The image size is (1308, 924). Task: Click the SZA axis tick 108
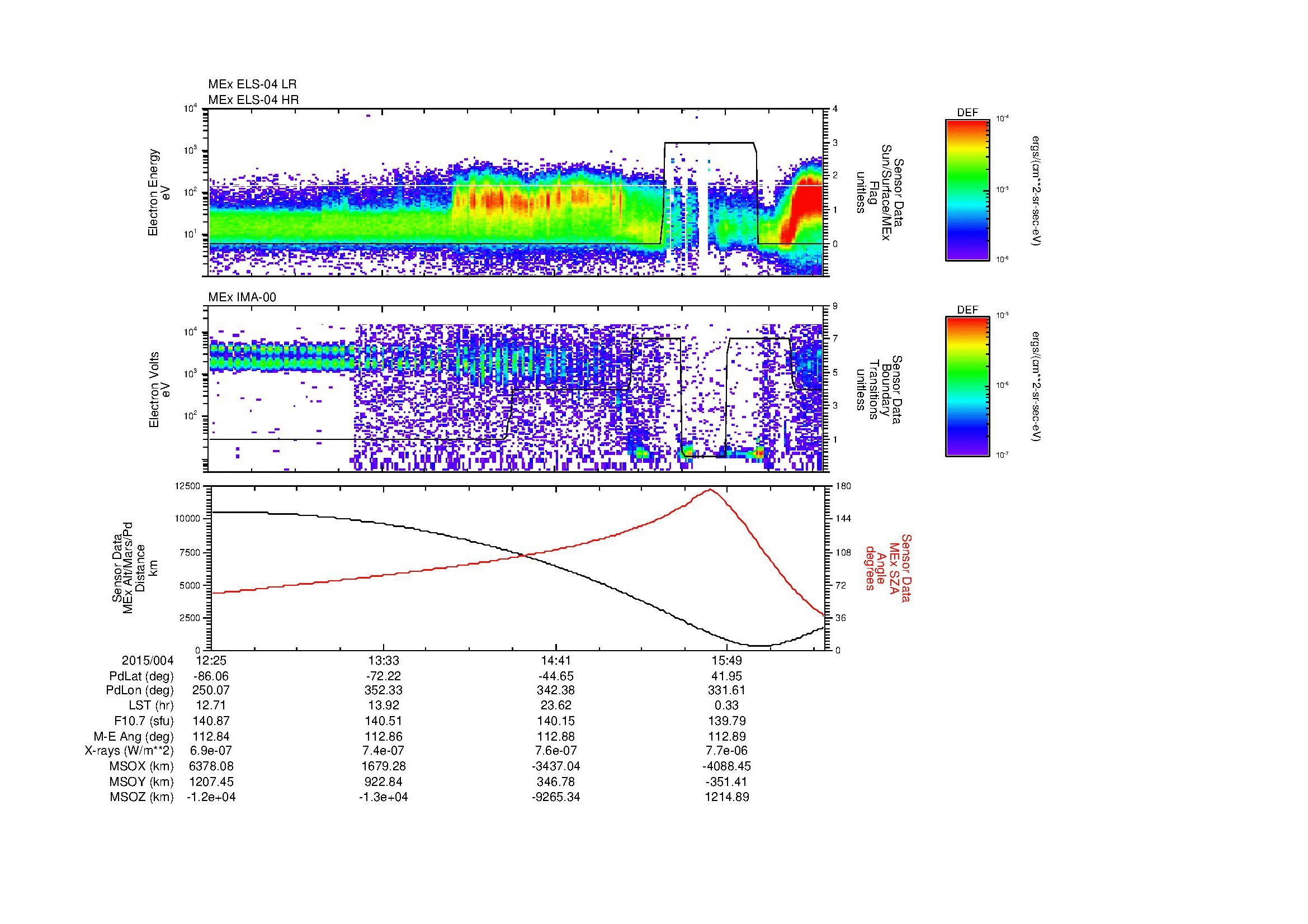coord(843,552)
